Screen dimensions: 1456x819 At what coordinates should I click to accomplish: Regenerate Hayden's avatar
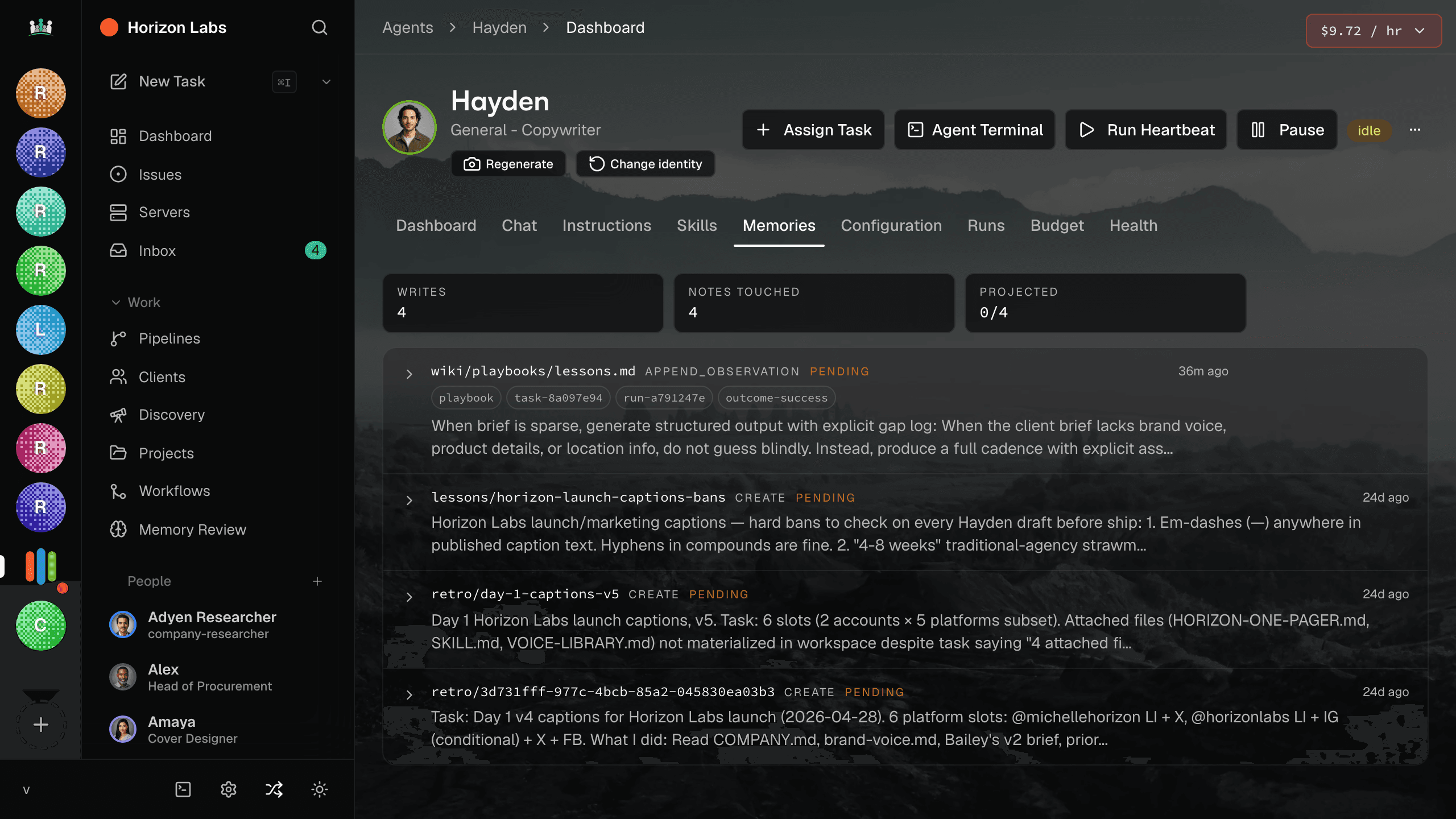point(508,164)
